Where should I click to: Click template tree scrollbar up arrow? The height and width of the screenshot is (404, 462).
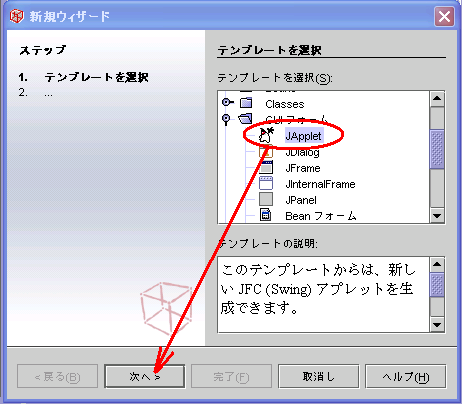(x=437, y=99)
